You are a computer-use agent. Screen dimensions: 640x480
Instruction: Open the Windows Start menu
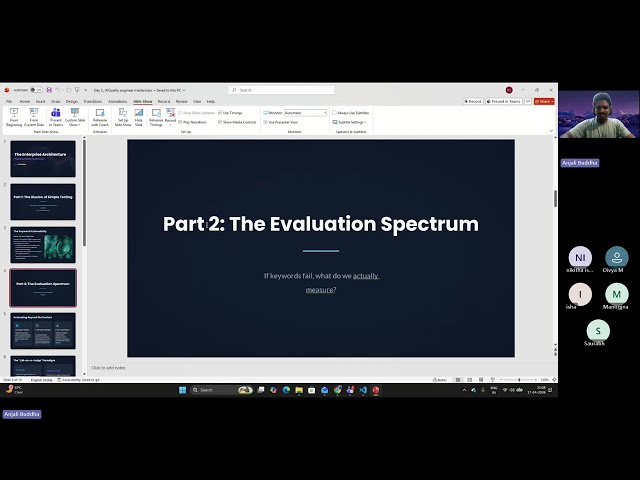182,390
